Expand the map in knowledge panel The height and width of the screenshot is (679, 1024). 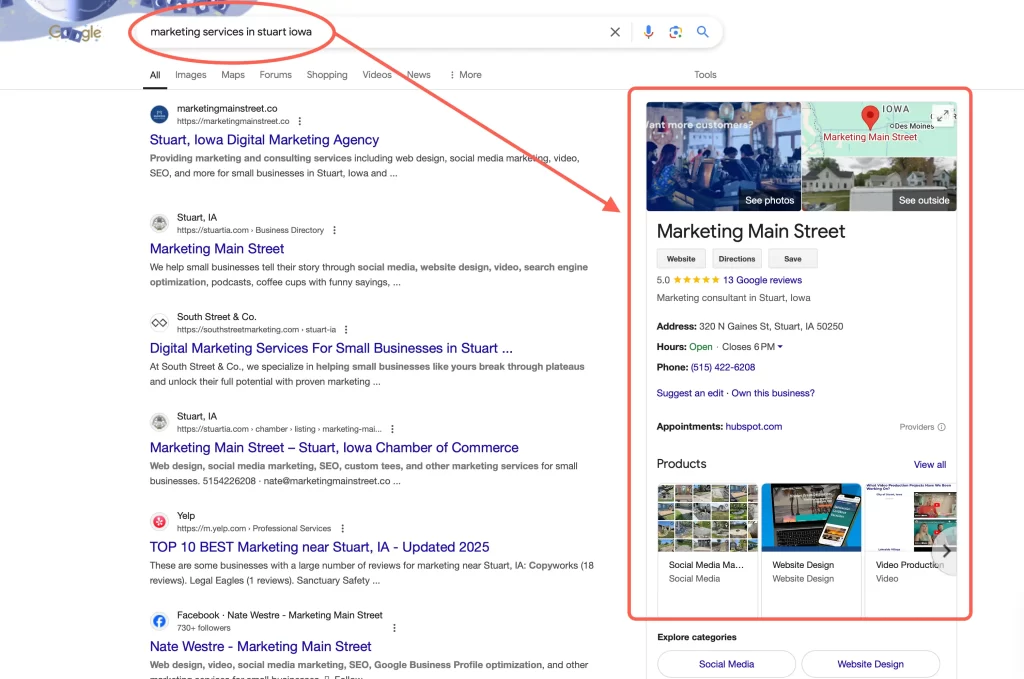942,115
